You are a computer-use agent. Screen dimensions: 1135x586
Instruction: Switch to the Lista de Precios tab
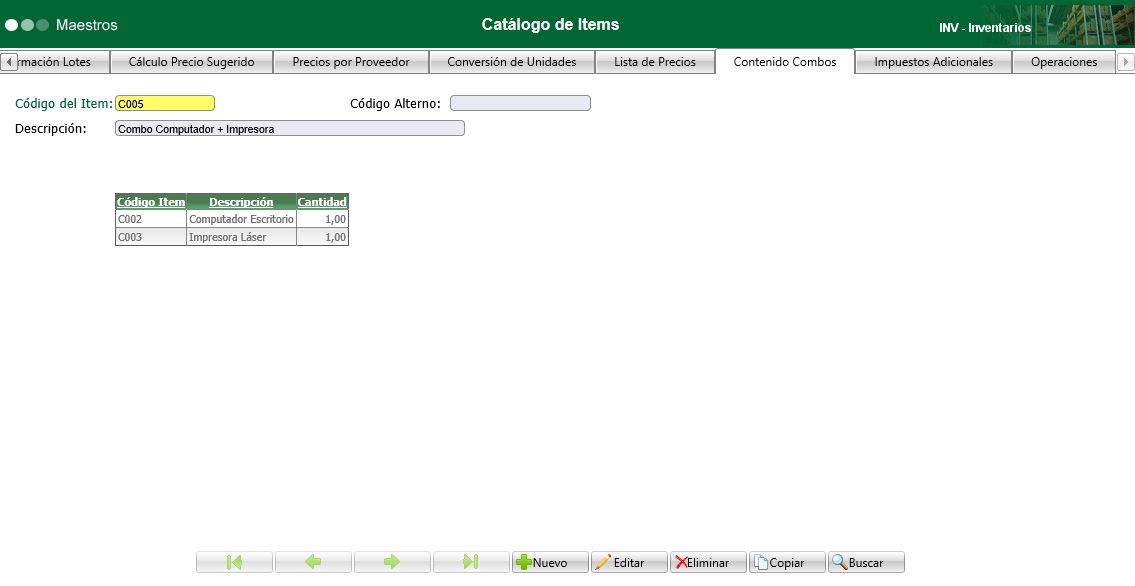(655, 61)
